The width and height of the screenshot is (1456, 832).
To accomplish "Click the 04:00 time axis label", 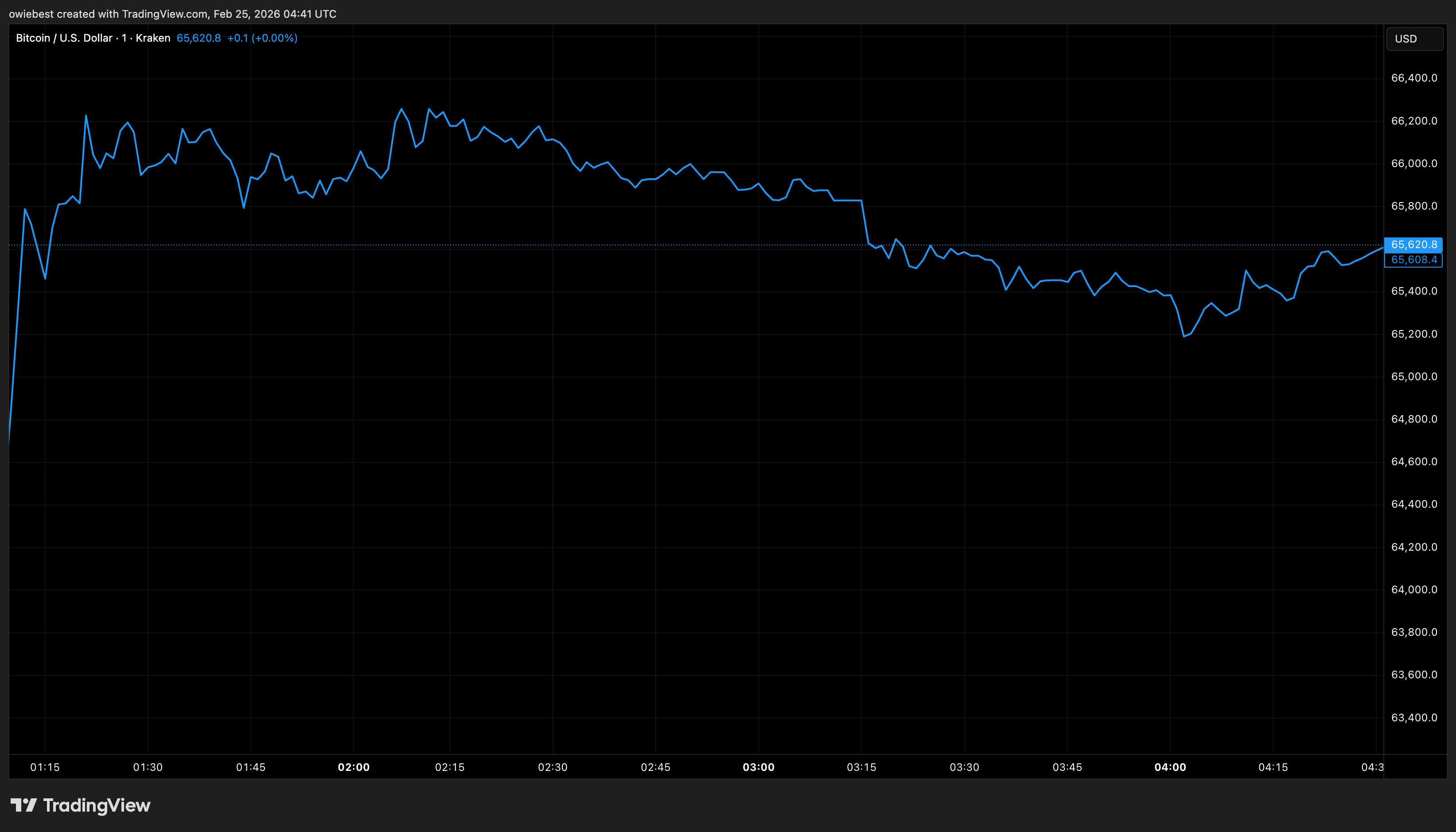I will tap(1170, 767).
